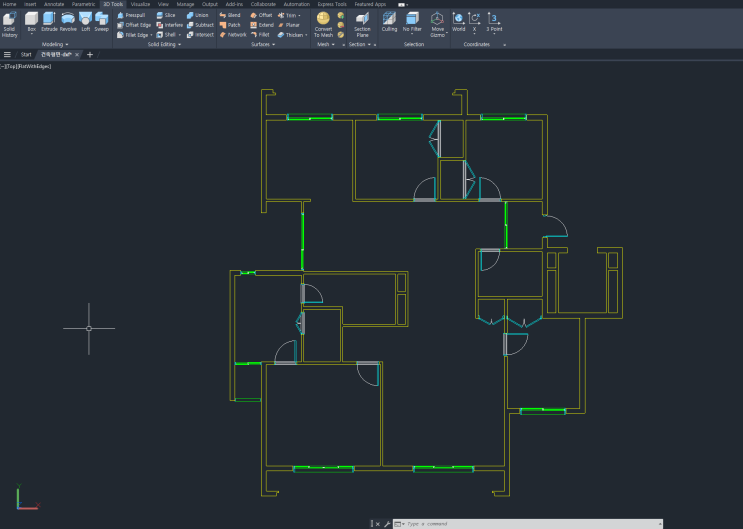Go to the Manage ribbon tab

click(185, 4)
